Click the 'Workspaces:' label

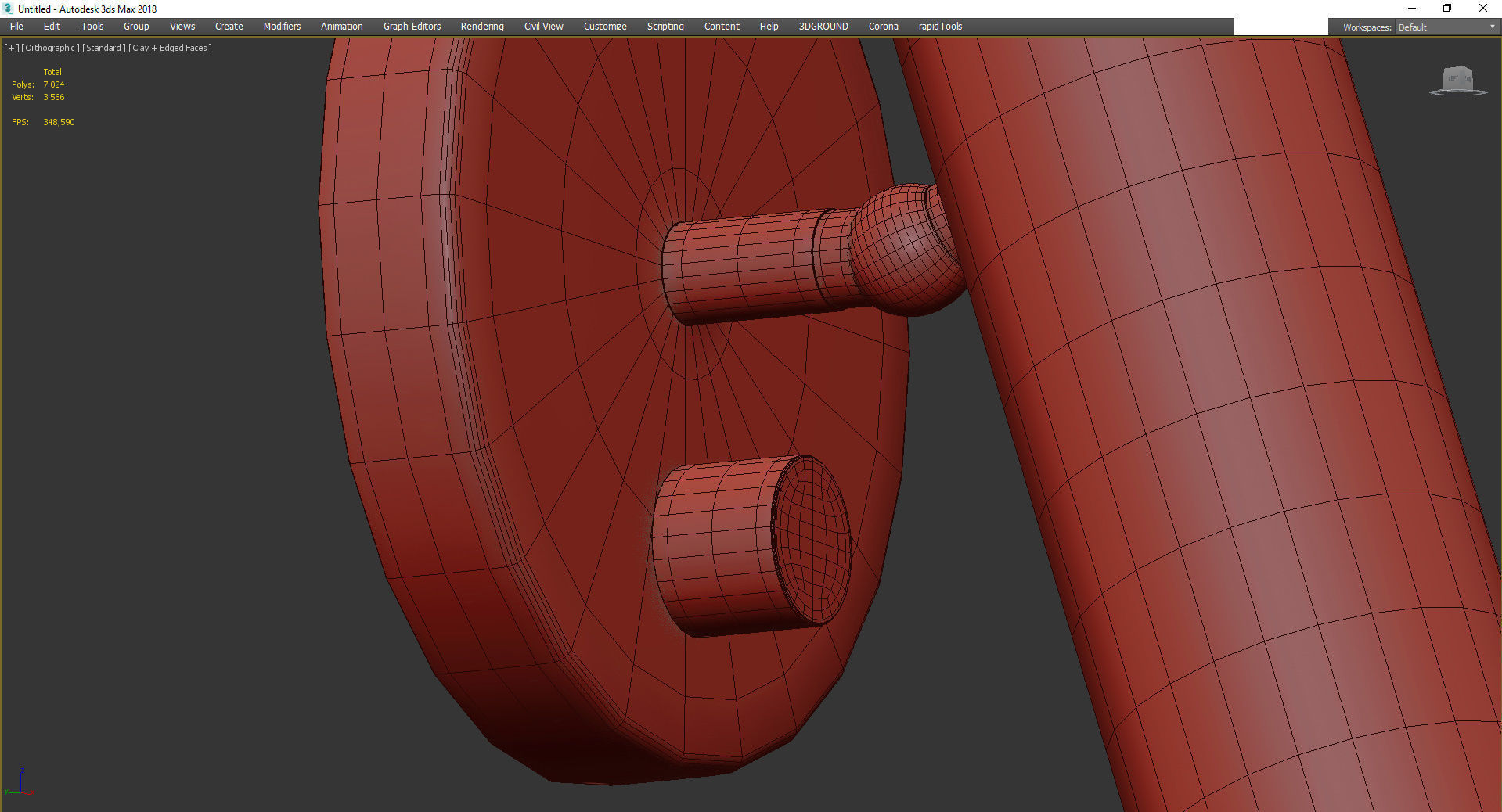pos(1367,27)
